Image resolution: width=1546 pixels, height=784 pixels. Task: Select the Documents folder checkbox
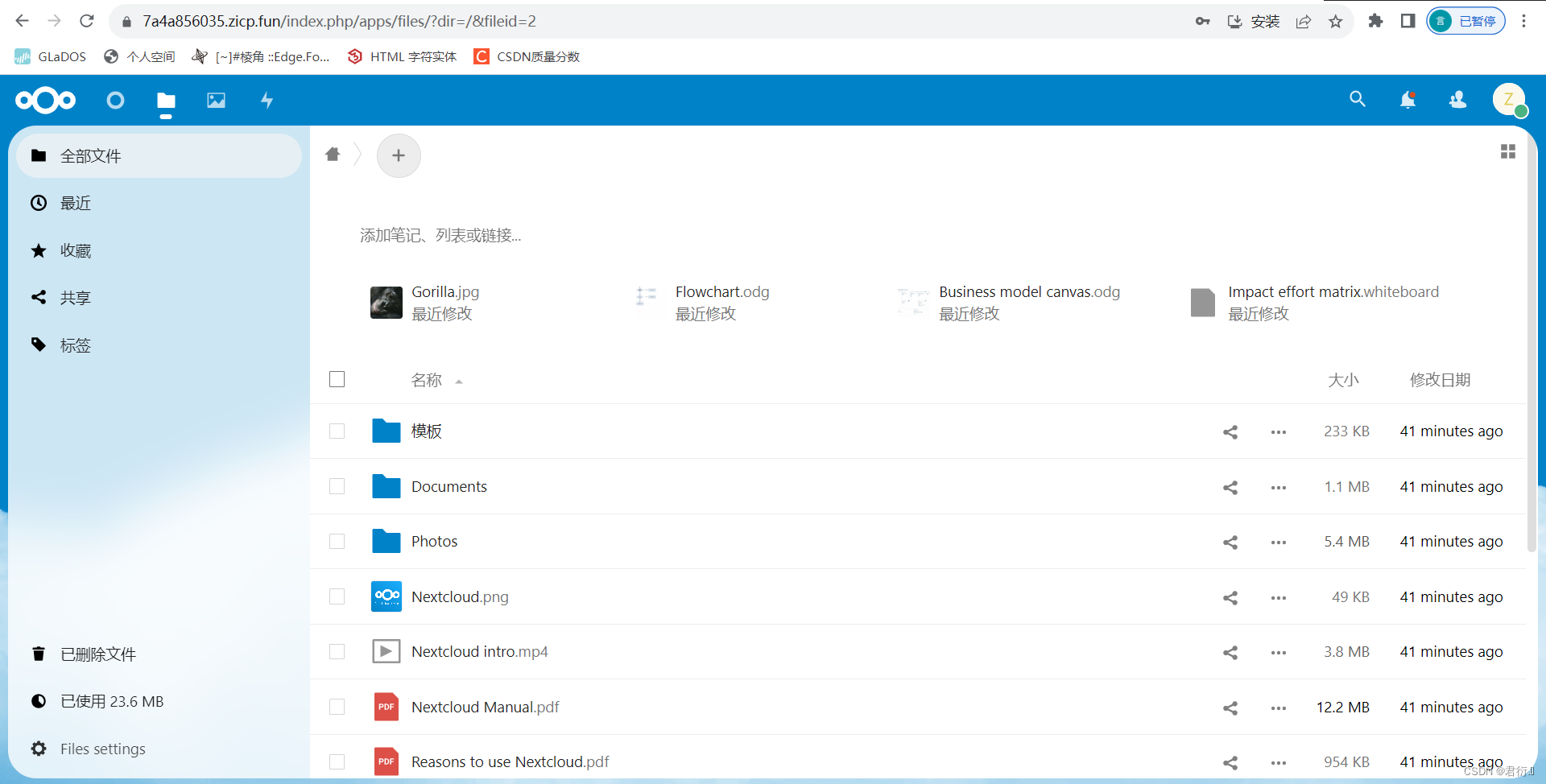[x=337, y=486]
